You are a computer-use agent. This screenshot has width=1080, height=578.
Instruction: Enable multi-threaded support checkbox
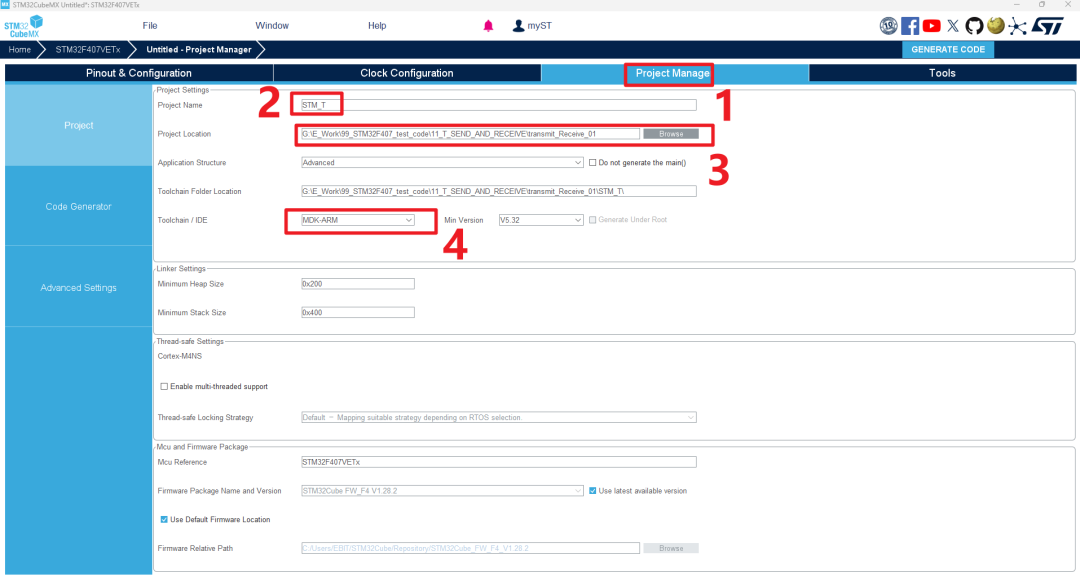click(x=164, y=386)
